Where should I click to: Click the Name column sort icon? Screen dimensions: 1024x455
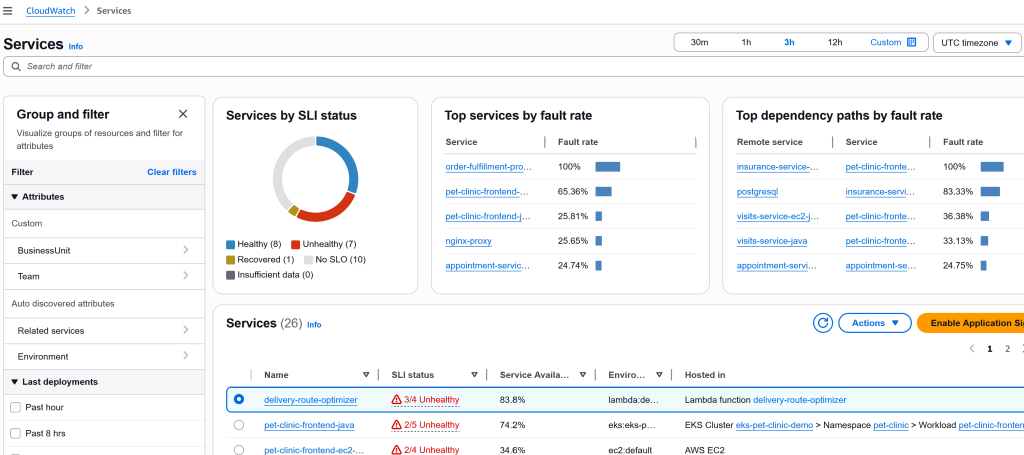click(x=365, y=375)
